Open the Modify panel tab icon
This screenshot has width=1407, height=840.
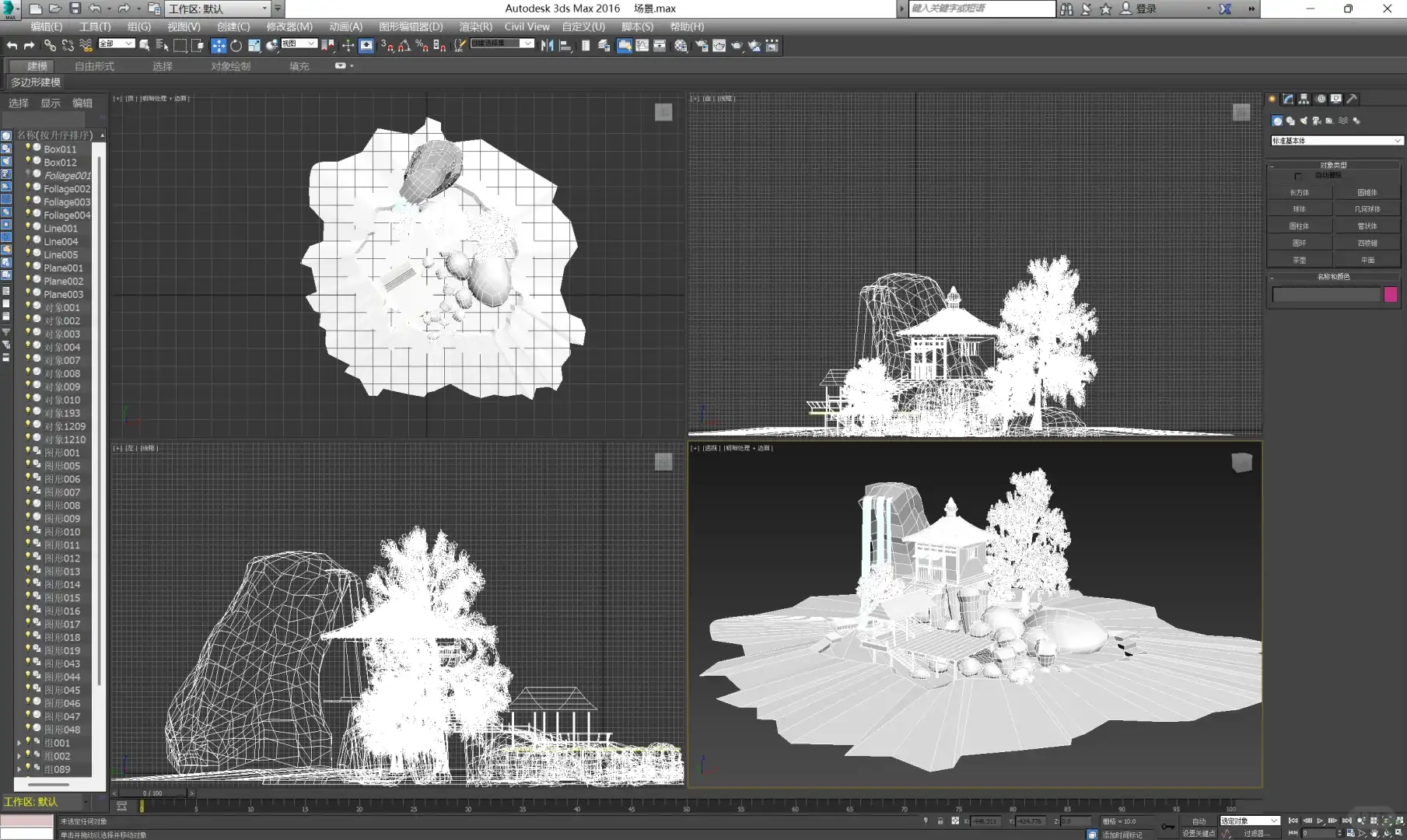pyautogui.click(x=1288, y=99)
